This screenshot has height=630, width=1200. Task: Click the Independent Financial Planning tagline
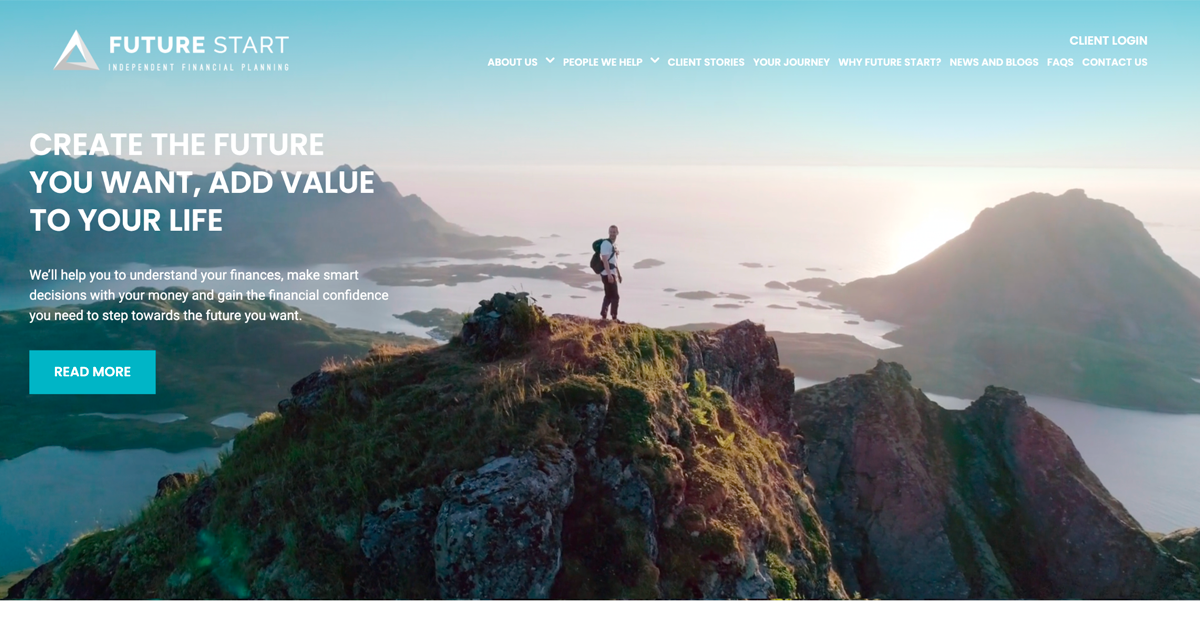pyautogui.click(x=199, y=67)
